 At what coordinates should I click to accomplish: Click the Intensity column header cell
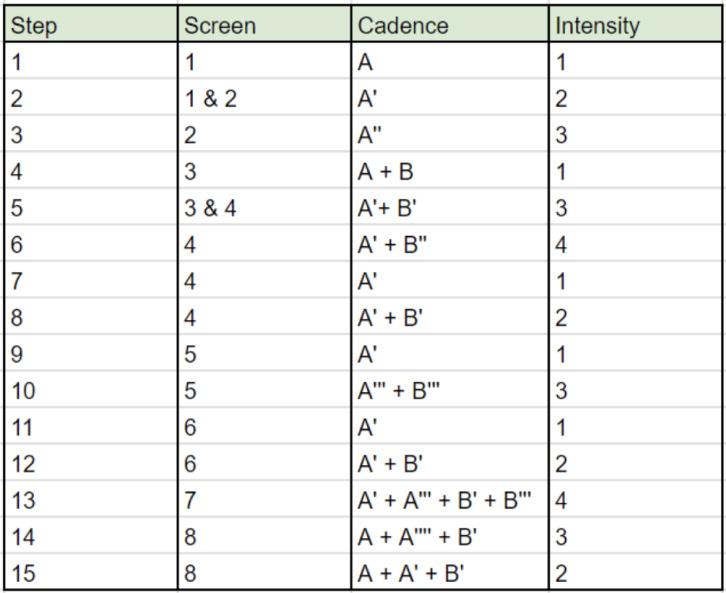pyautogui.click(x=635, y=25)
